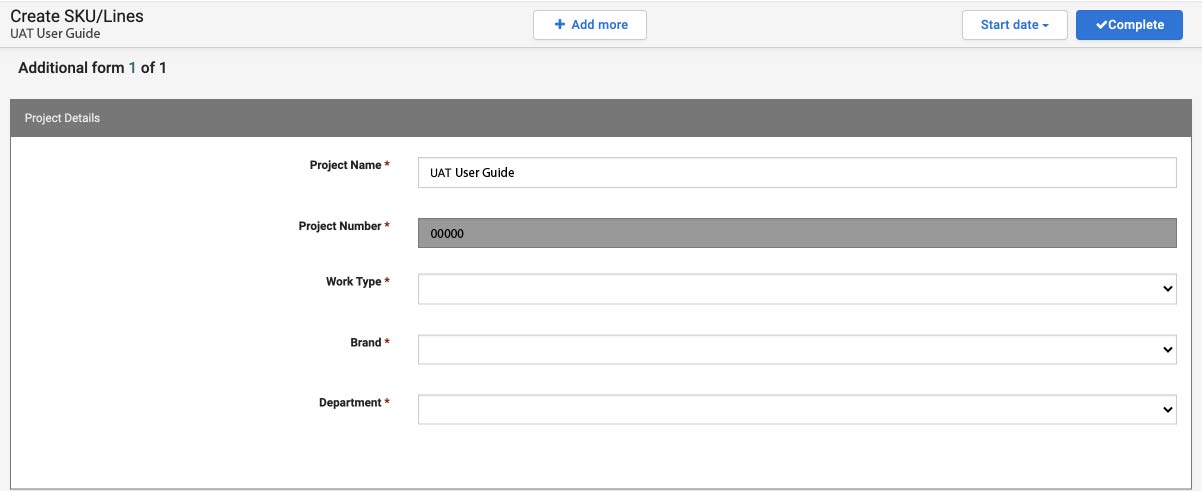Click the caret arrow beside Start date
The width and height of the screenshot is (1202, 491).
[x=1046, y=26]
